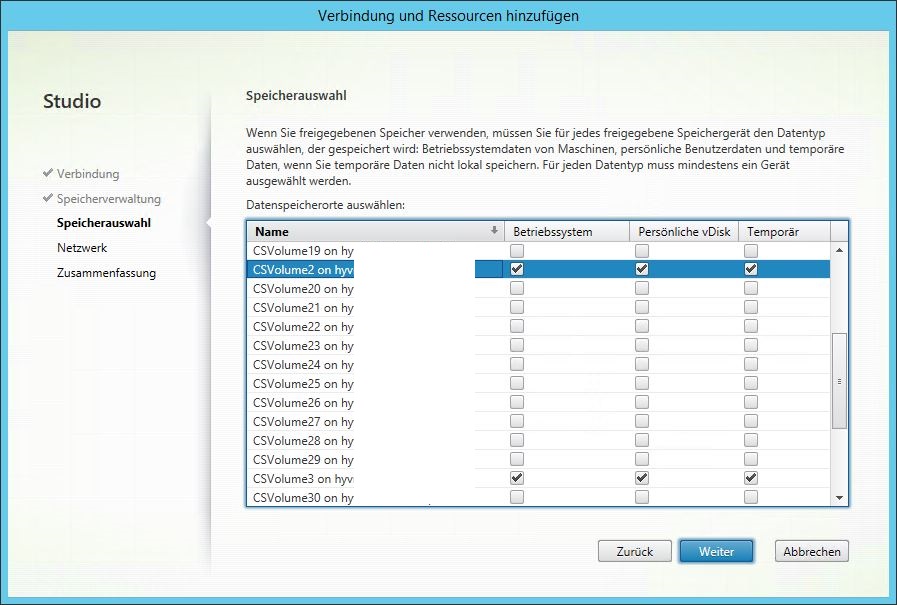The image size is (897, 605).
Task: Uncheck Persönliche vDisk for CSVolume2
Action: 642,269
